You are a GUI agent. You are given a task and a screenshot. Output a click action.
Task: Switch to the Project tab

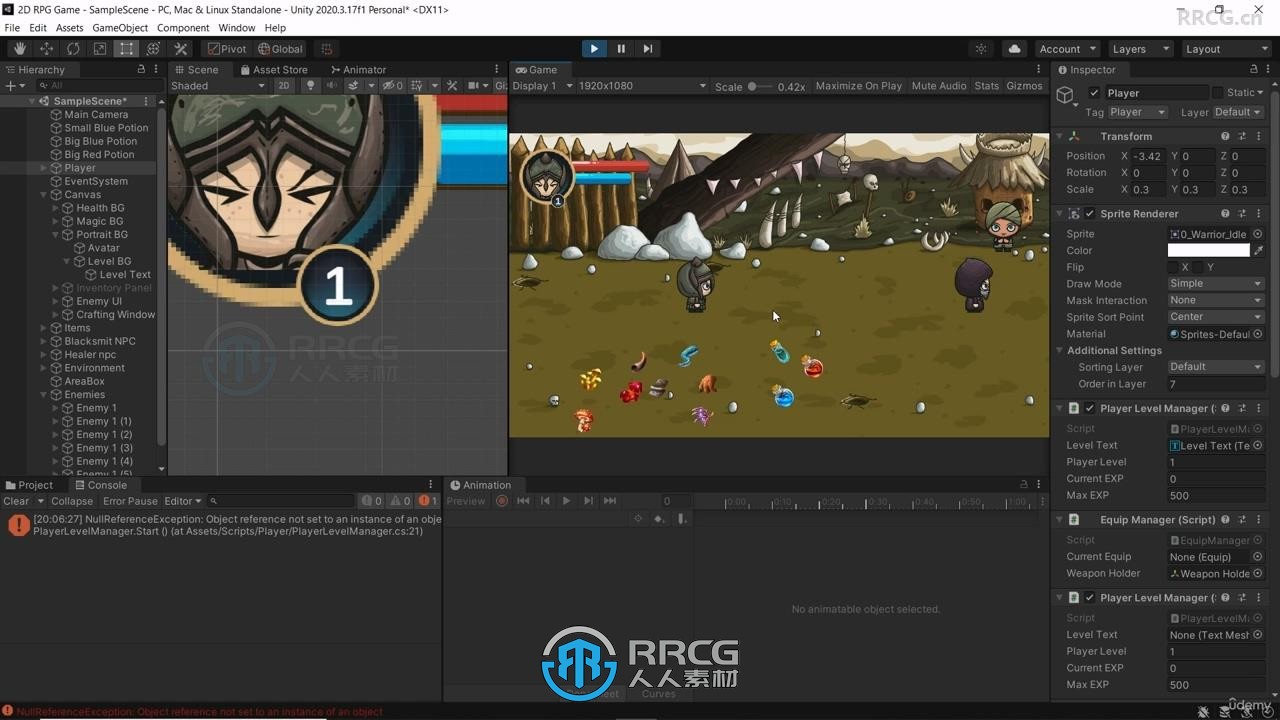(x=29, y=485)
